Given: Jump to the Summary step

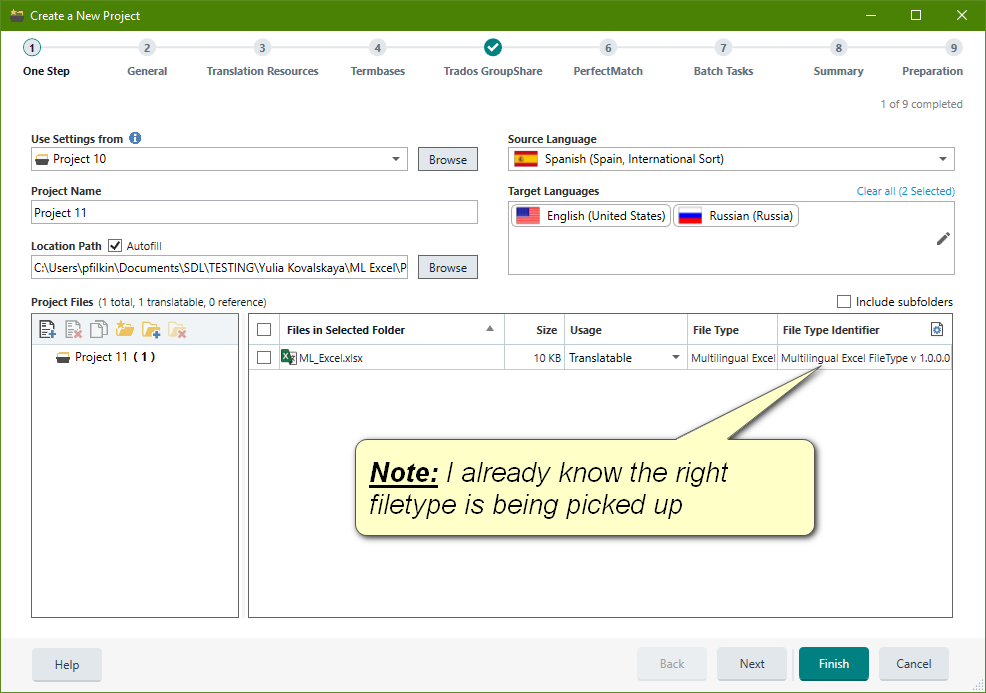Looking at the screenshot, I should pyautogui.click(x=838, y=58).
